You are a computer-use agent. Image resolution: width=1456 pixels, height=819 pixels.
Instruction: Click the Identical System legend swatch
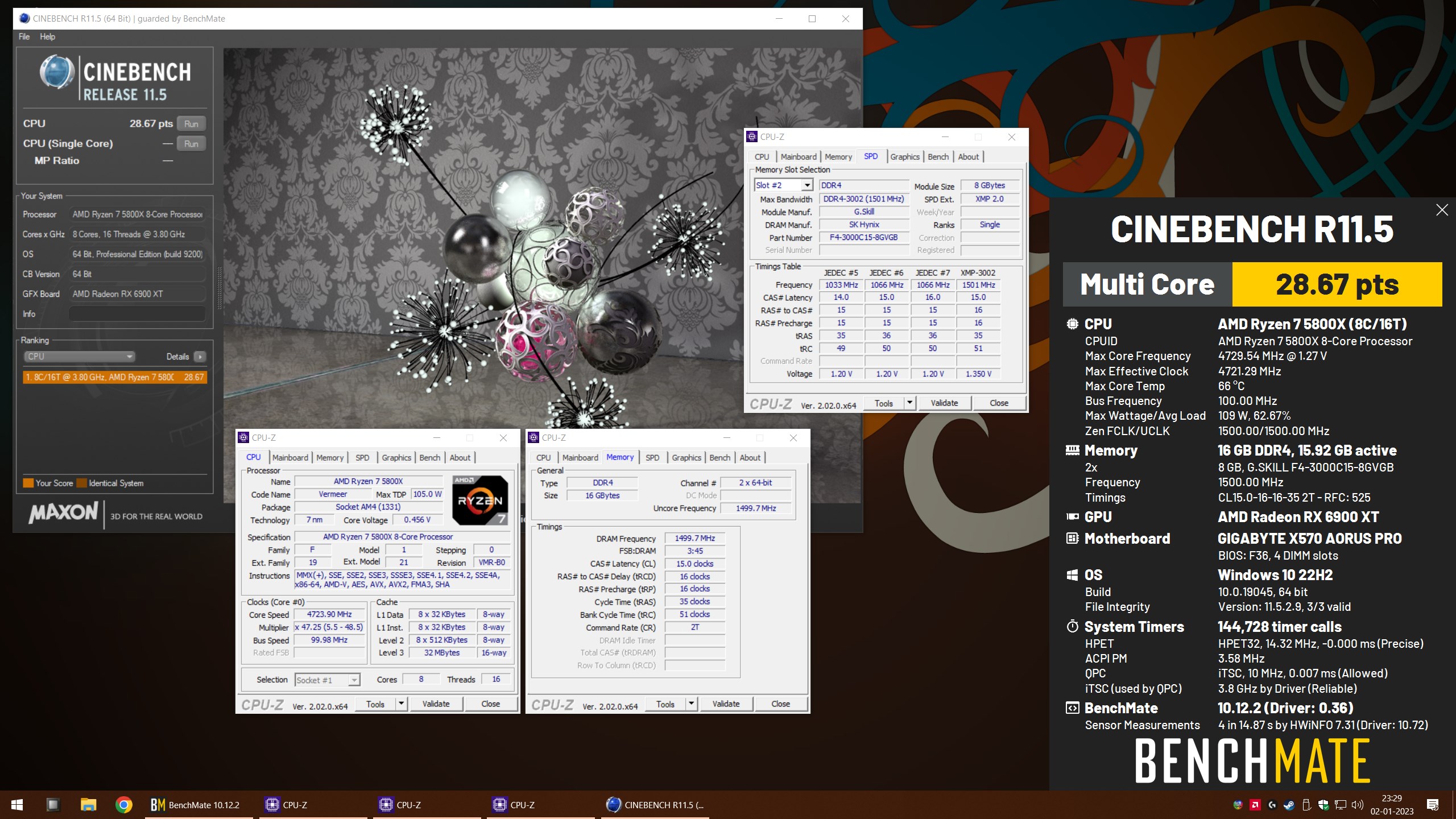pyautogui.click(x=82, y=483)
